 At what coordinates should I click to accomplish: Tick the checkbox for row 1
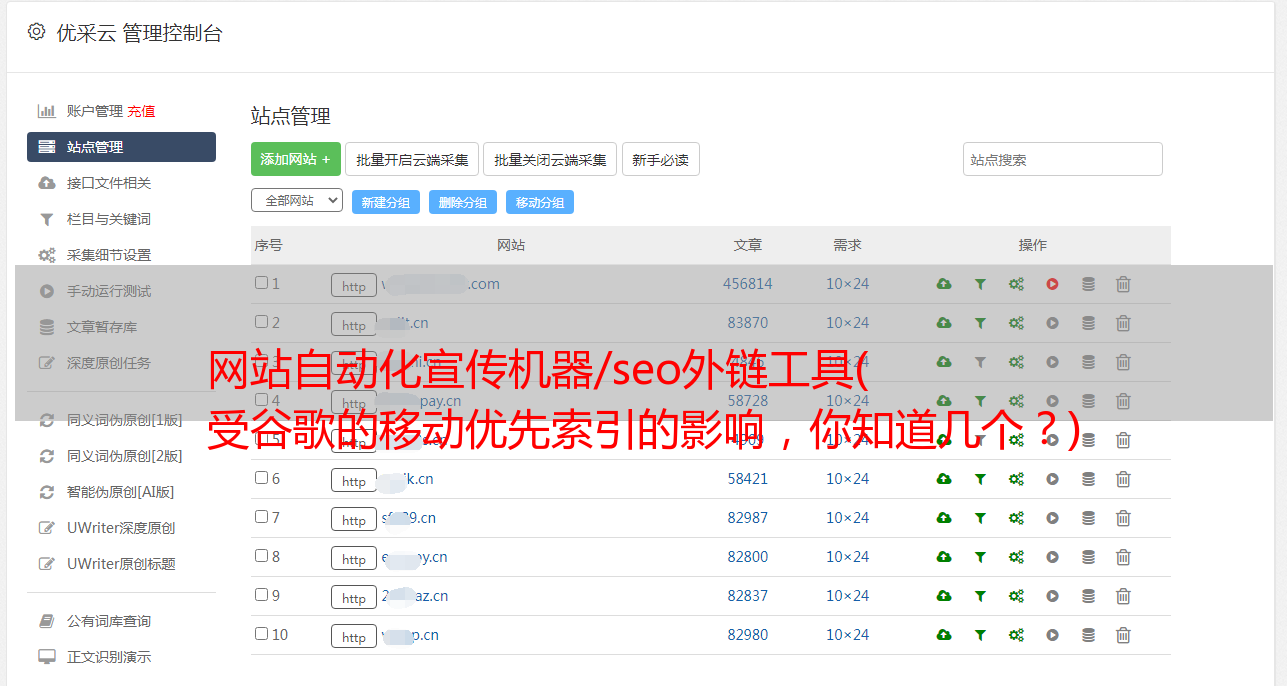tap(262, 283)
